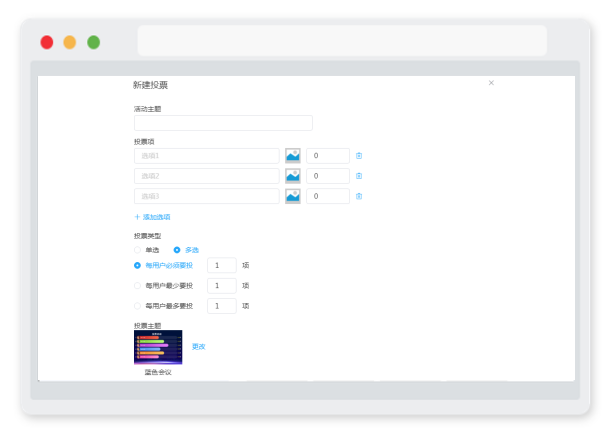Close the 新建投票 dialog
The image size is (615, 435).
click(x=491, y=83)
